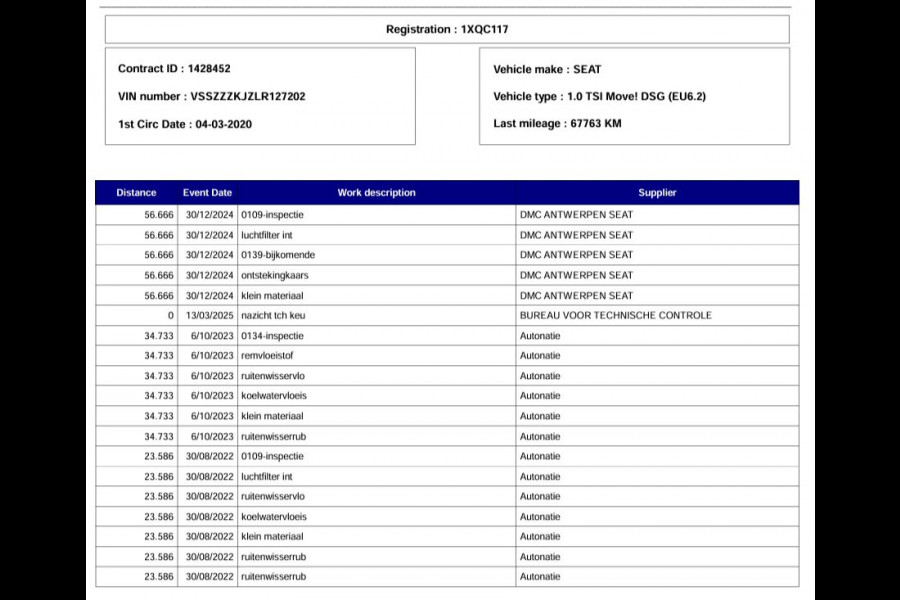Click the Registration : 1XQC117 header

447,29
